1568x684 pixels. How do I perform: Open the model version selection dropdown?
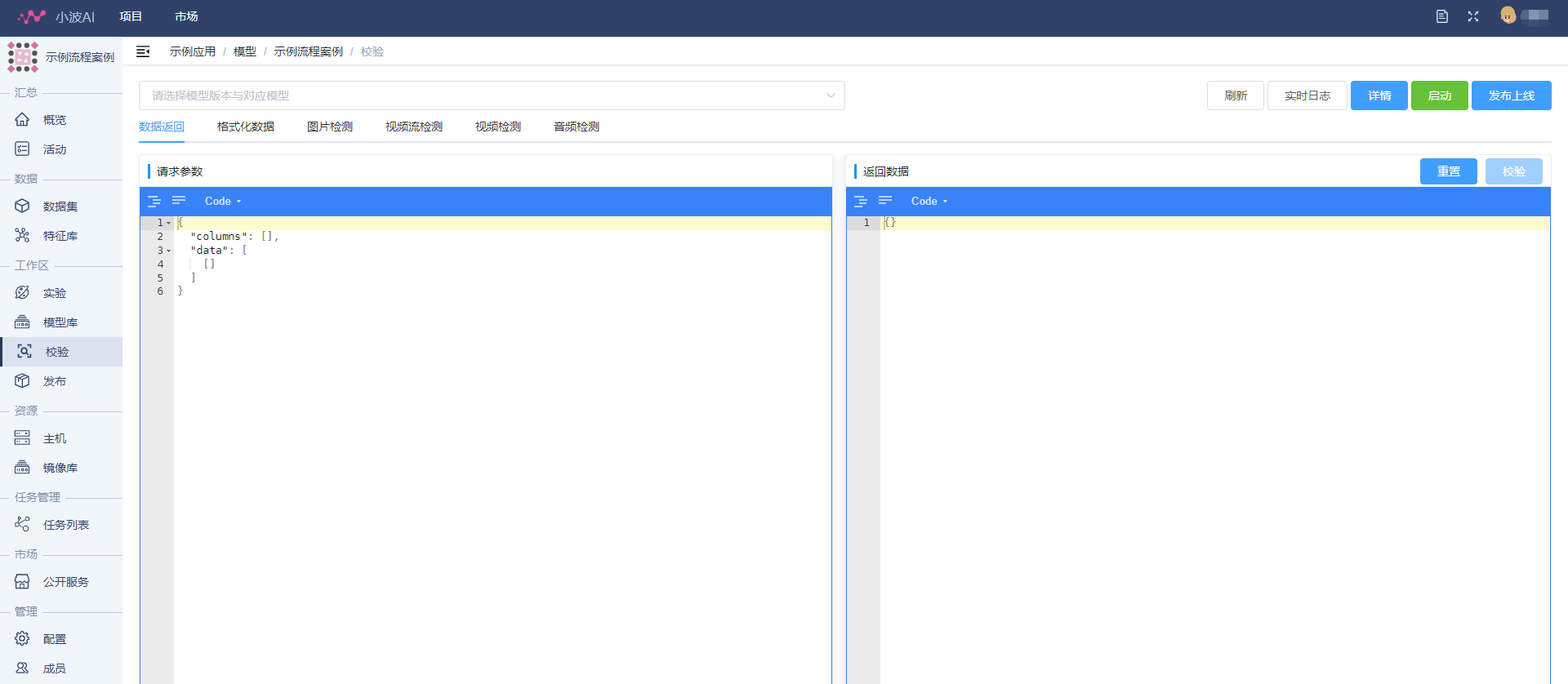(492, 95)
